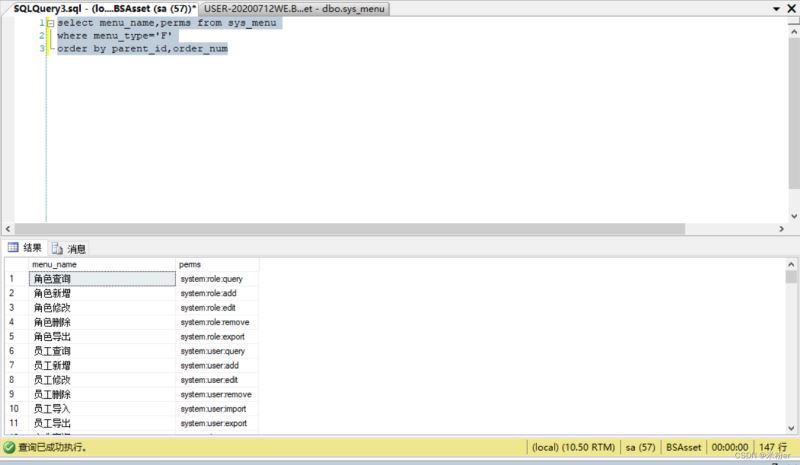Select the 结果 results tab grid icon
Screen dimensions: 800x465
coord(13,248)
